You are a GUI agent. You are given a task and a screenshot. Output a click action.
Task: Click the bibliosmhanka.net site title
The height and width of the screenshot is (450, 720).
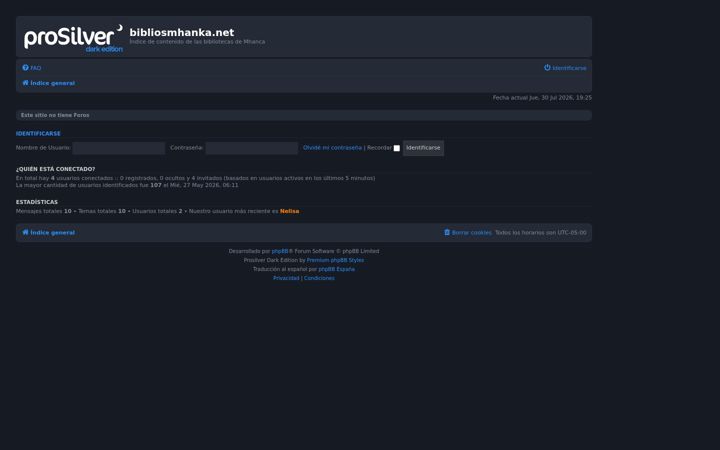[x=182, y=32]
